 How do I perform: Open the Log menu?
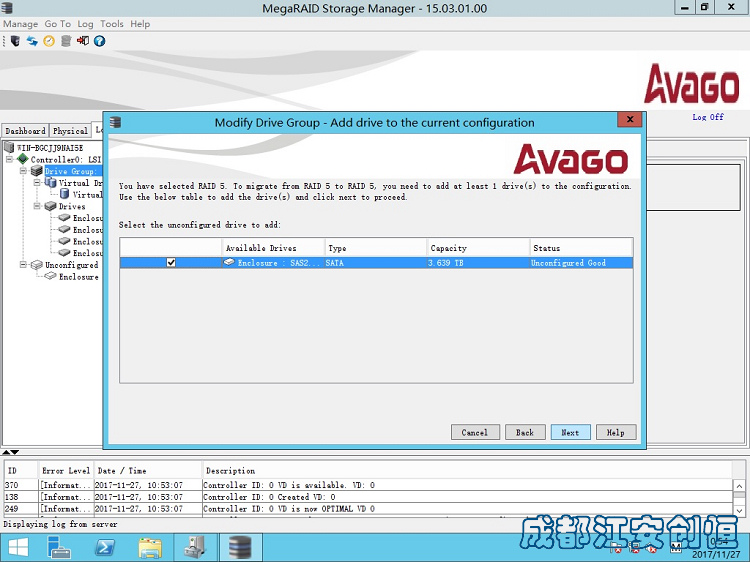click(85, 24)
